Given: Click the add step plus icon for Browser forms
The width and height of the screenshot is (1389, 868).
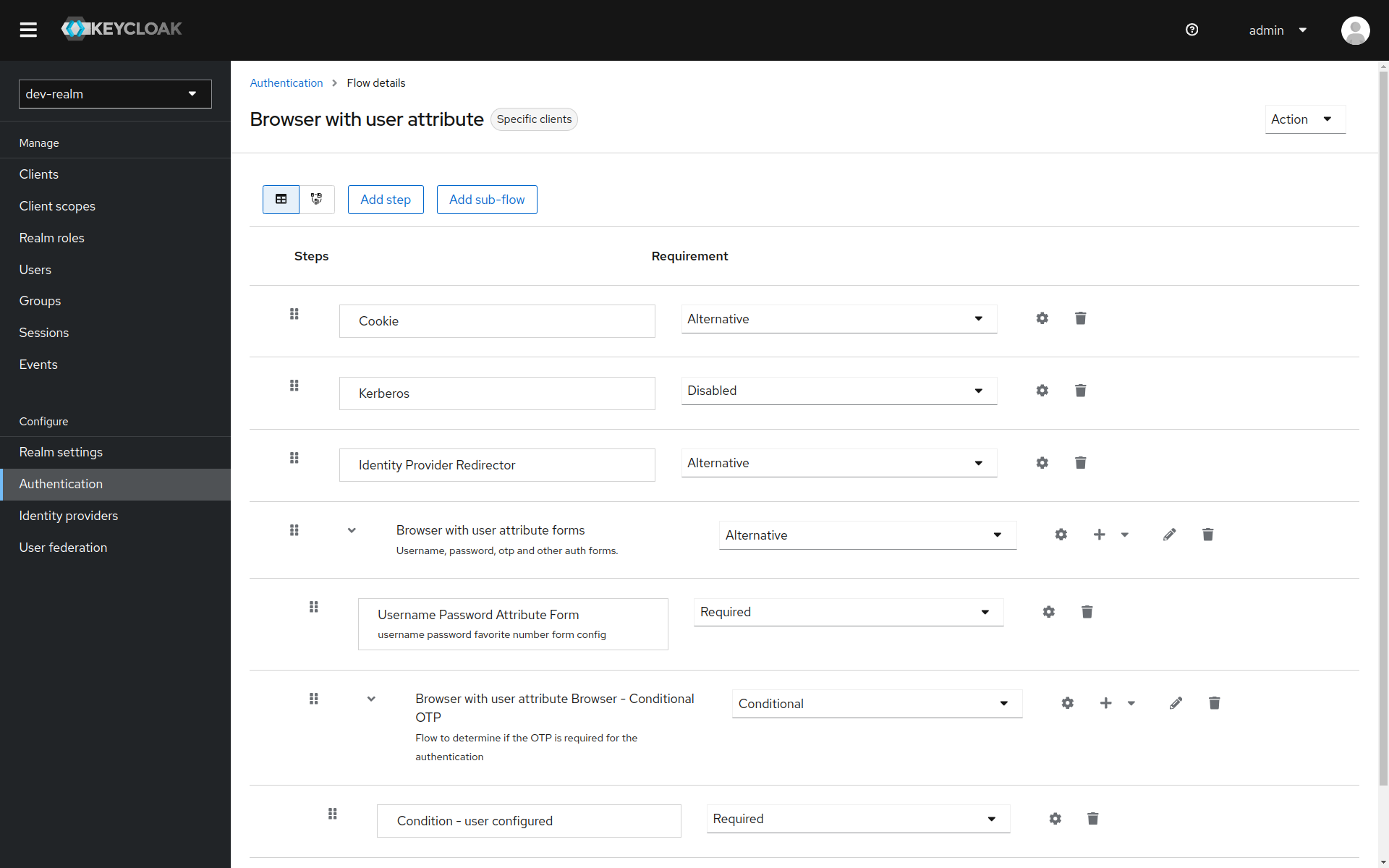Looking at the screenshot, I should point(1098,534).
